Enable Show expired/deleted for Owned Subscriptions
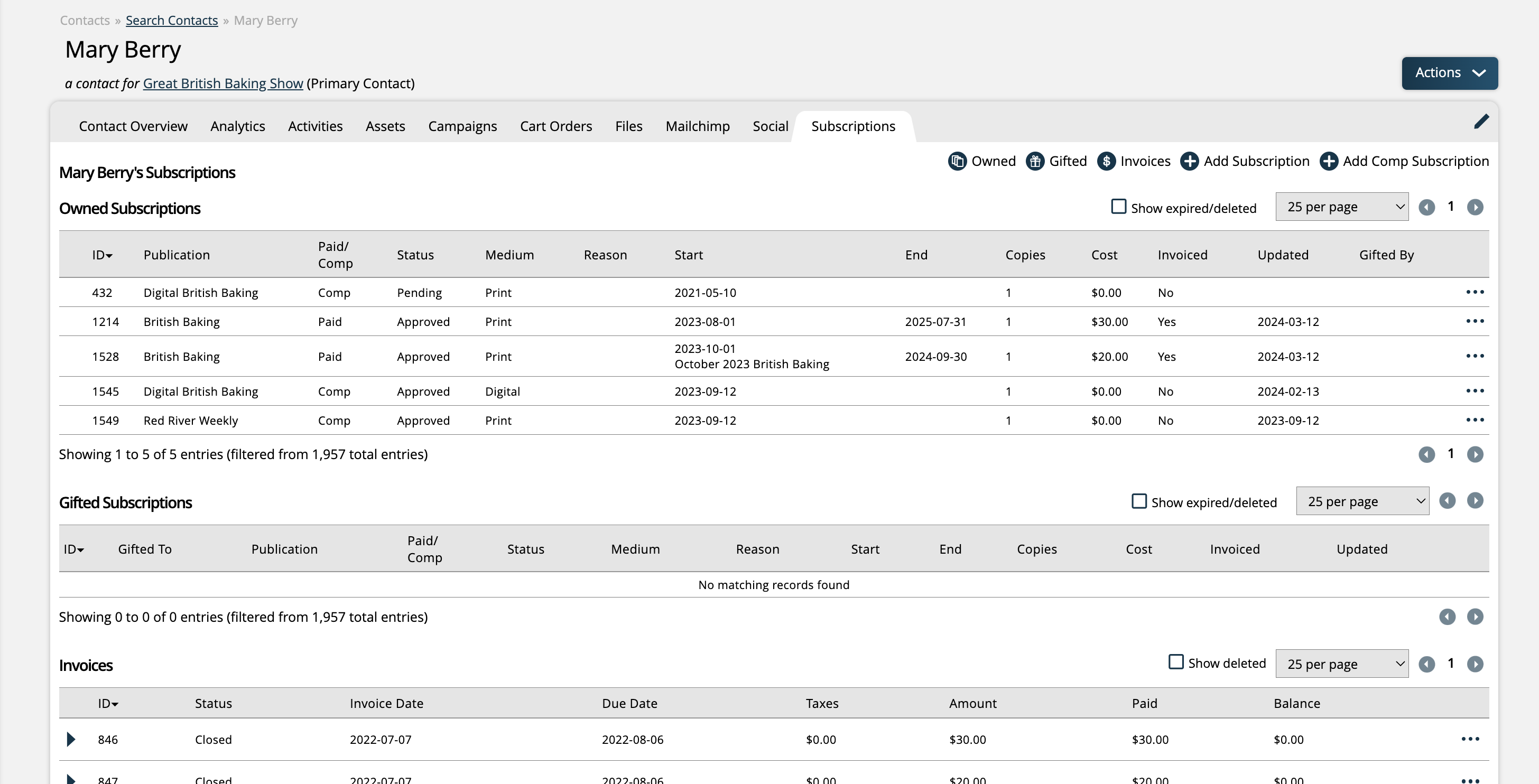 [1118, 207]
